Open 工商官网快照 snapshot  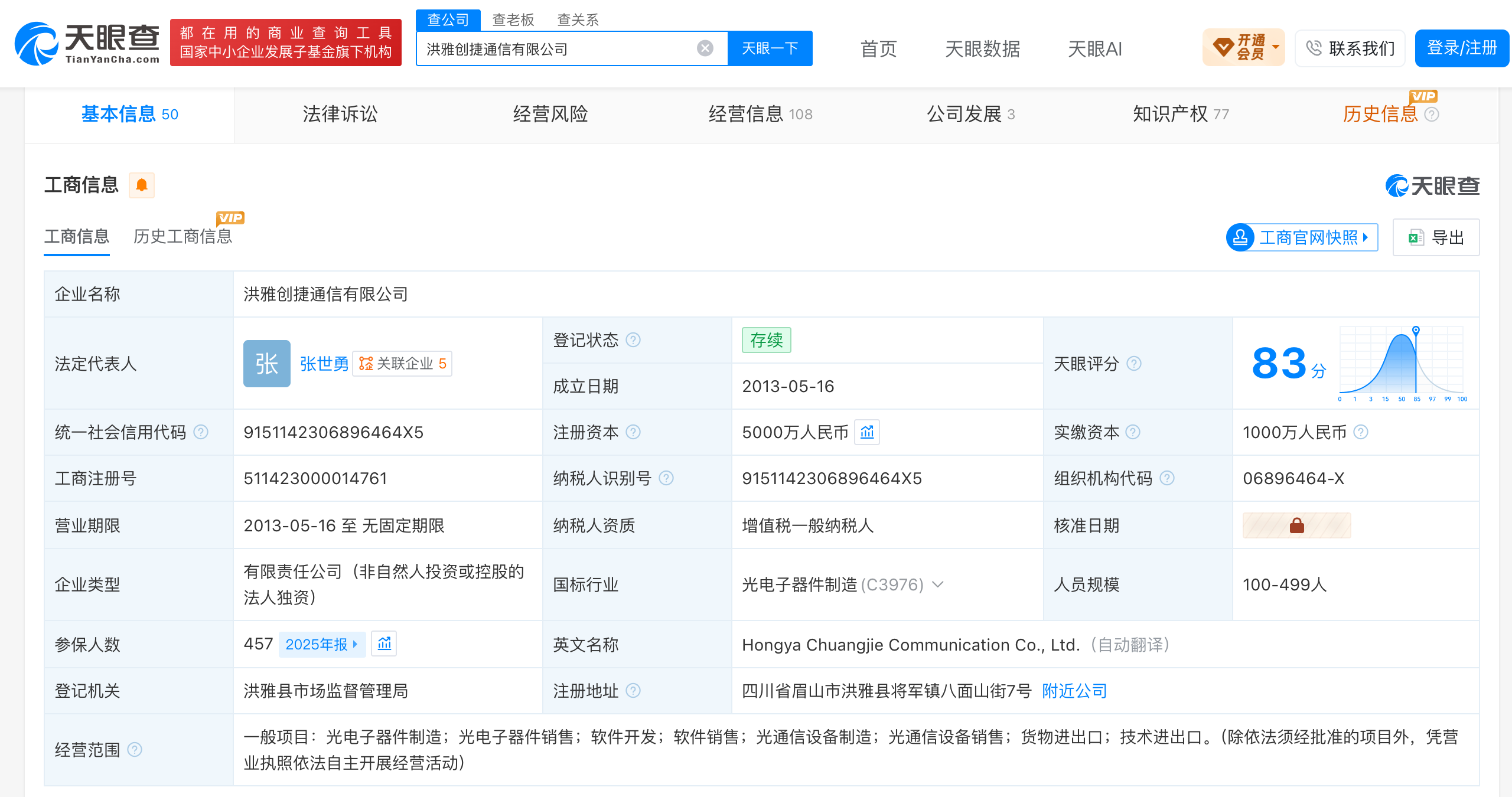tap(1302, 237)
